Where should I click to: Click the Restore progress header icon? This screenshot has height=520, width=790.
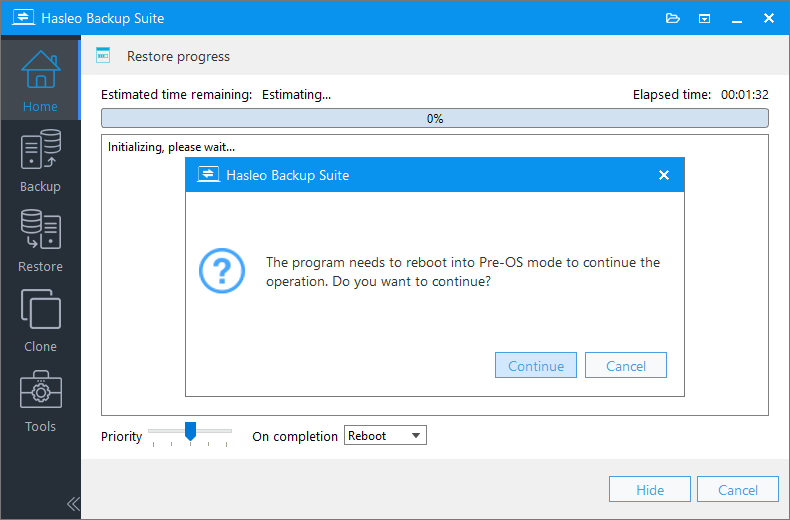coord(103,55)
